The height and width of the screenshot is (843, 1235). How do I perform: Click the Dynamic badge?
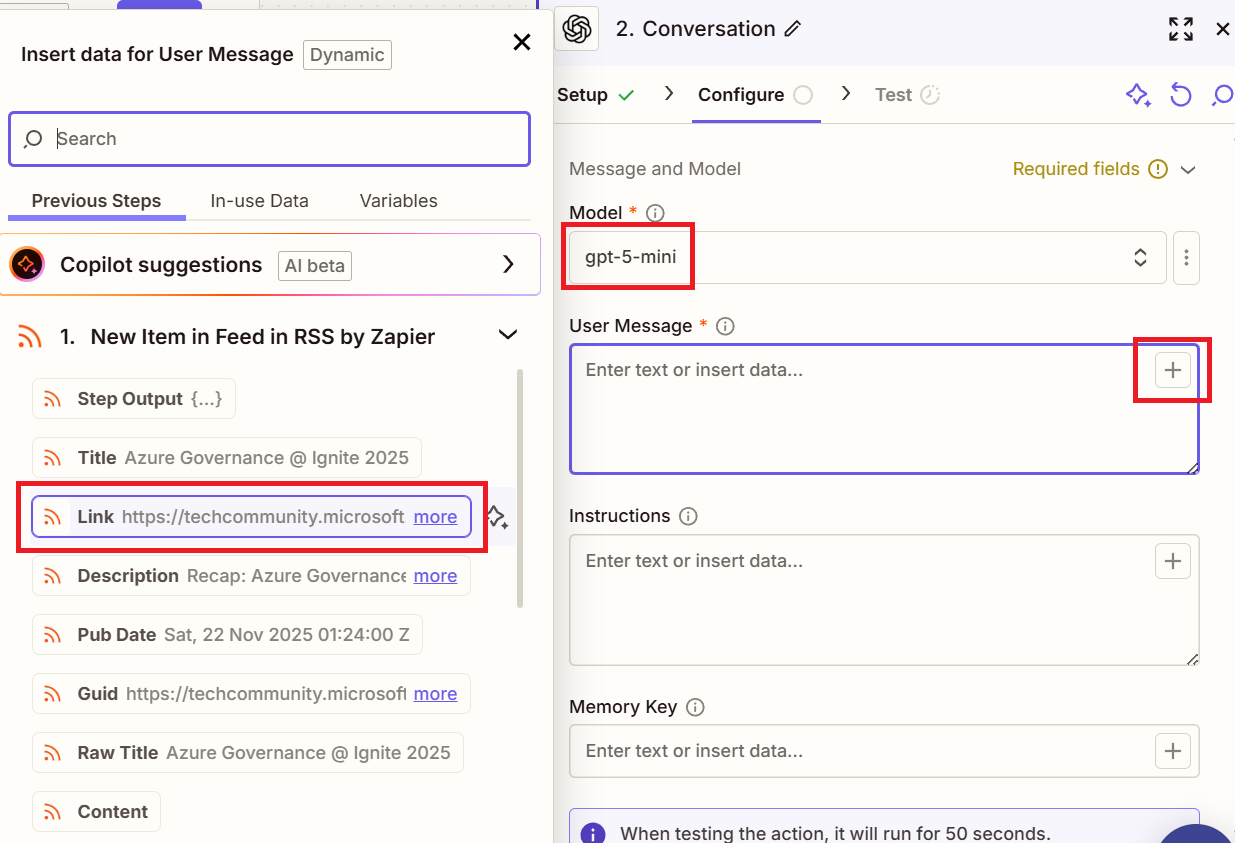pyautogui.click(x=347, y=55)
